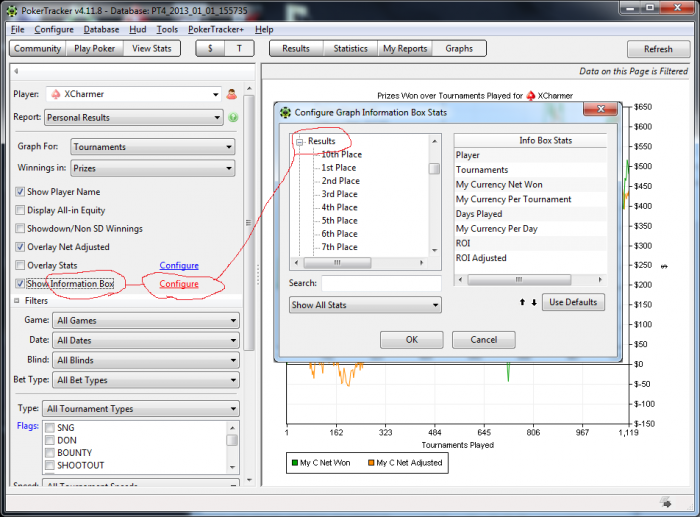The width and height of the screenshot is (700, 517).
Task: Switch to the Graphs tab
Action: pos(459,49)
